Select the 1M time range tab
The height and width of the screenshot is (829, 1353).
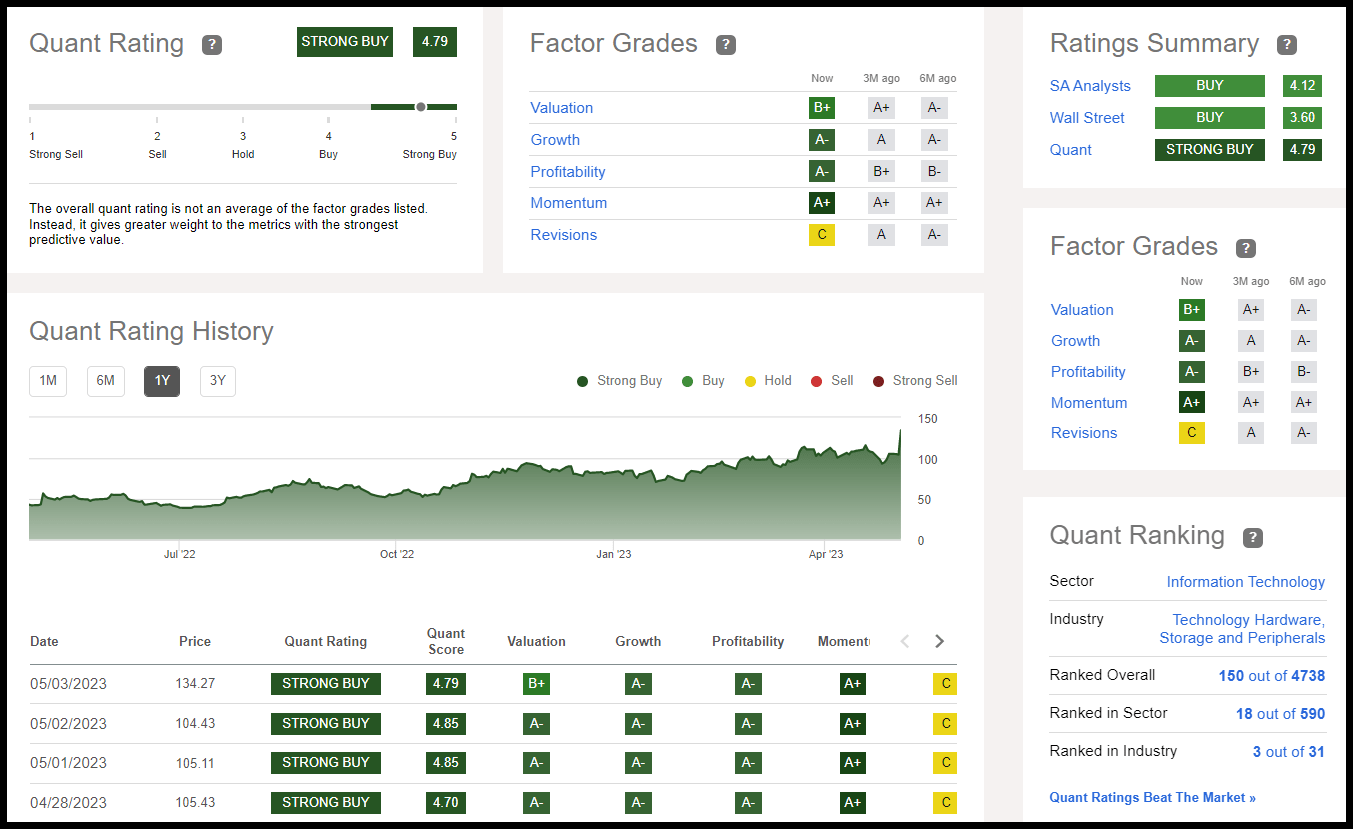48,381
